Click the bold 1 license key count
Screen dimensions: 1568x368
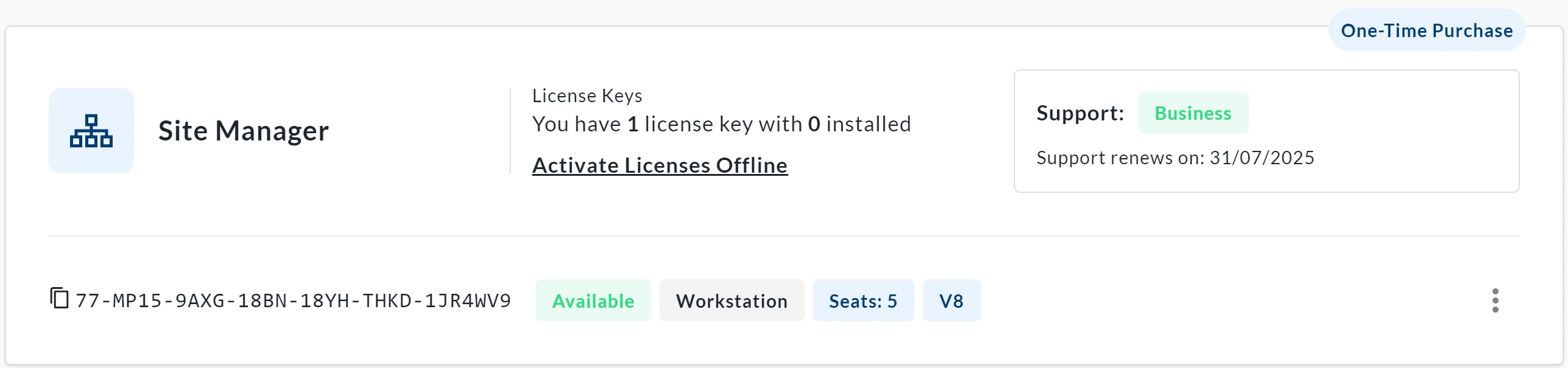[x=633, y=124]
